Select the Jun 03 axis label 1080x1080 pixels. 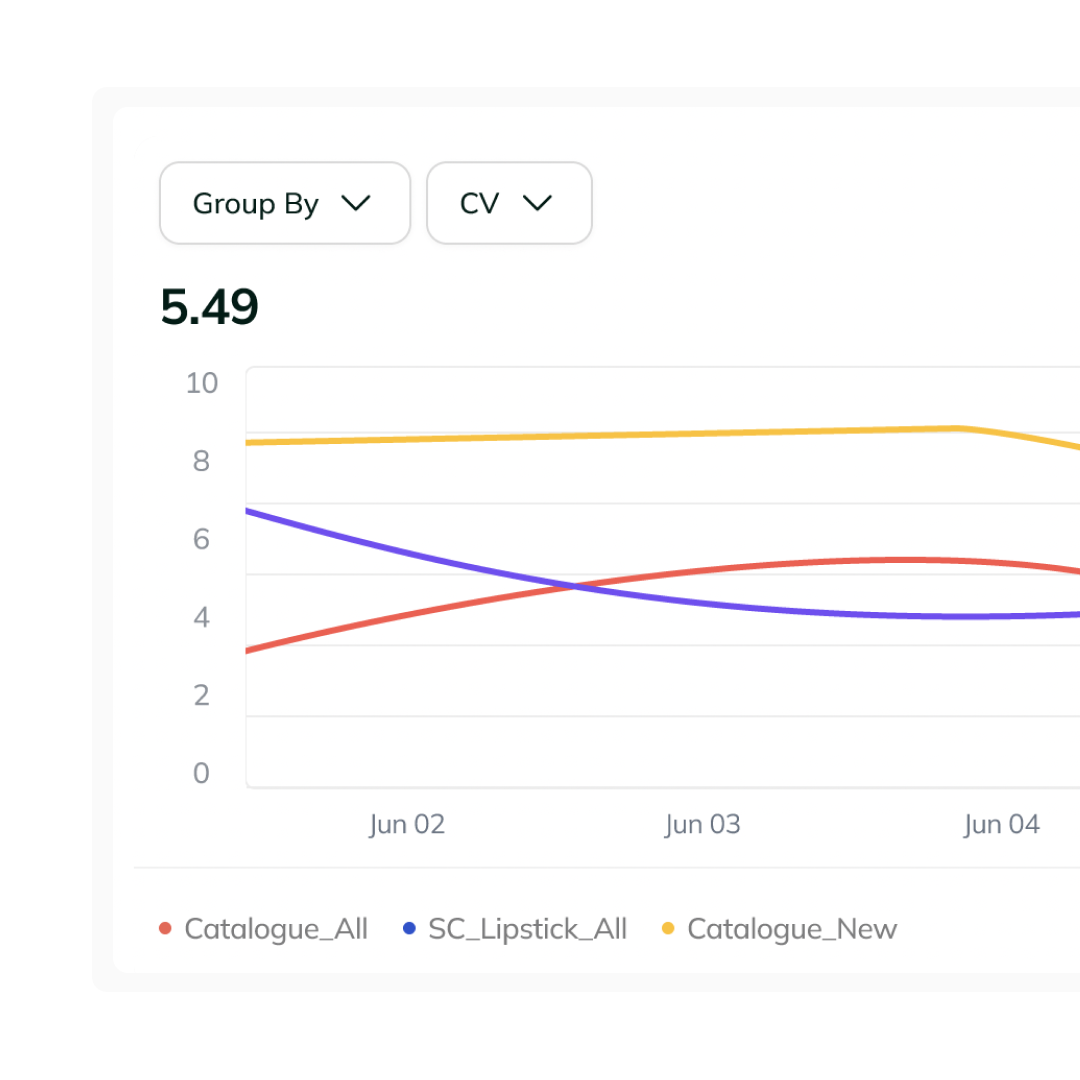[703, 824]
